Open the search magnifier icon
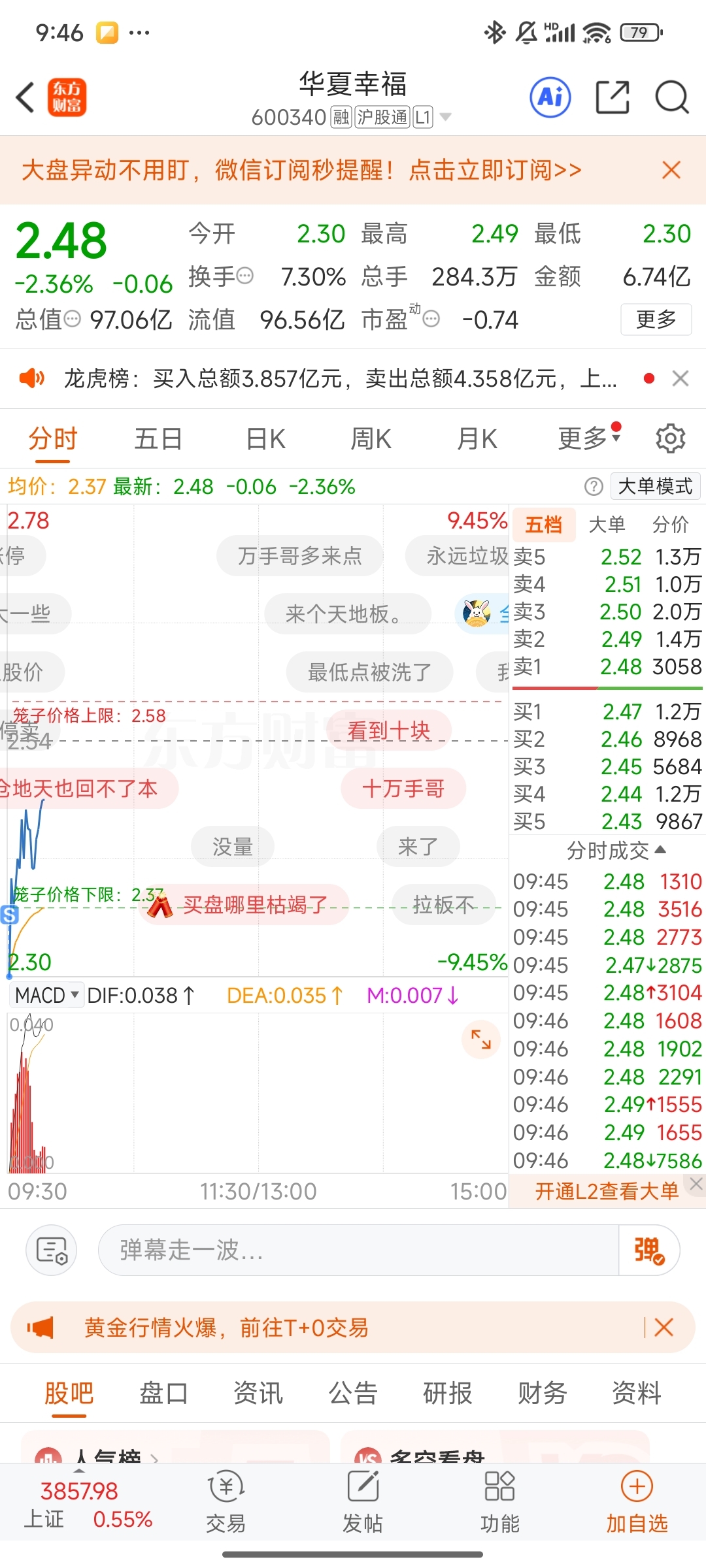Viewport: 706px width, 1568px height. pos(672,98)
